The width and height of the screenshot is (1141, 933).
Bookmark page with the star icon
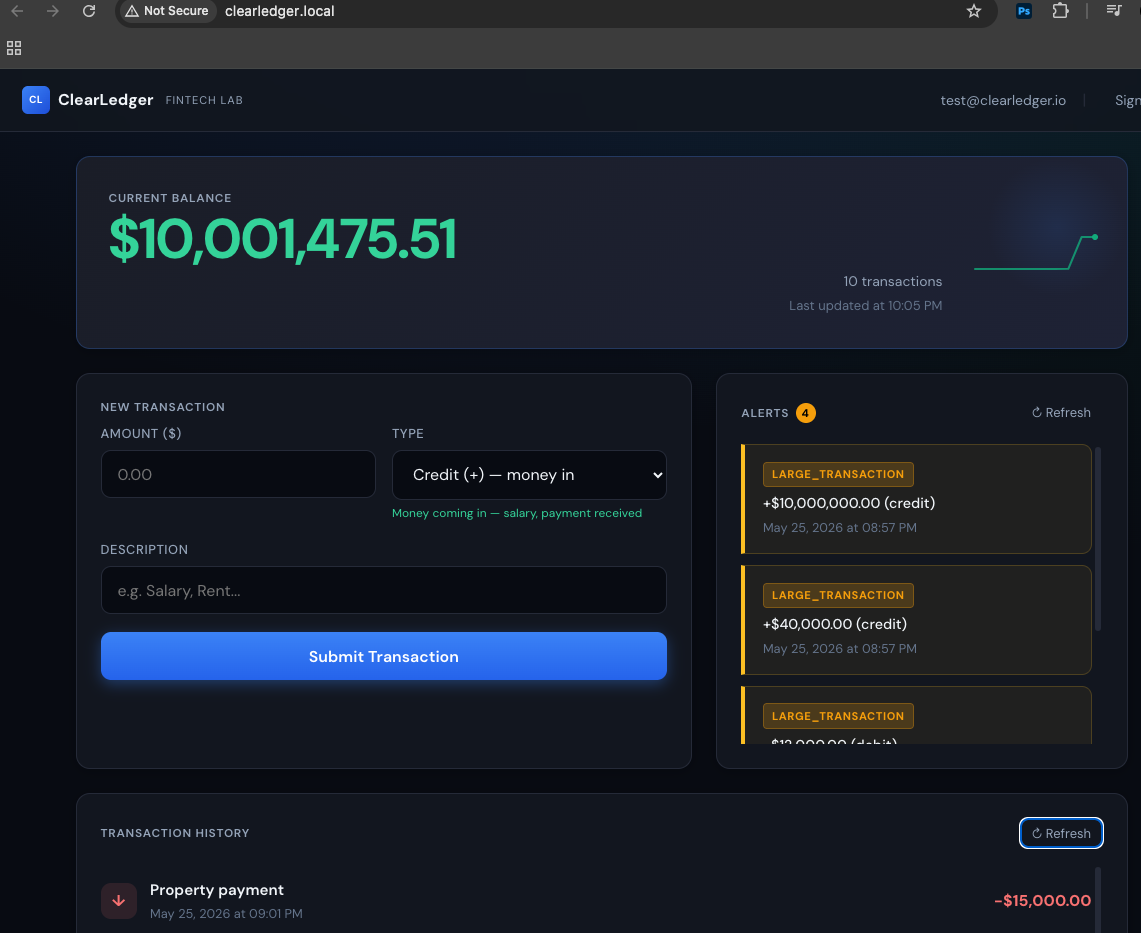974,11
